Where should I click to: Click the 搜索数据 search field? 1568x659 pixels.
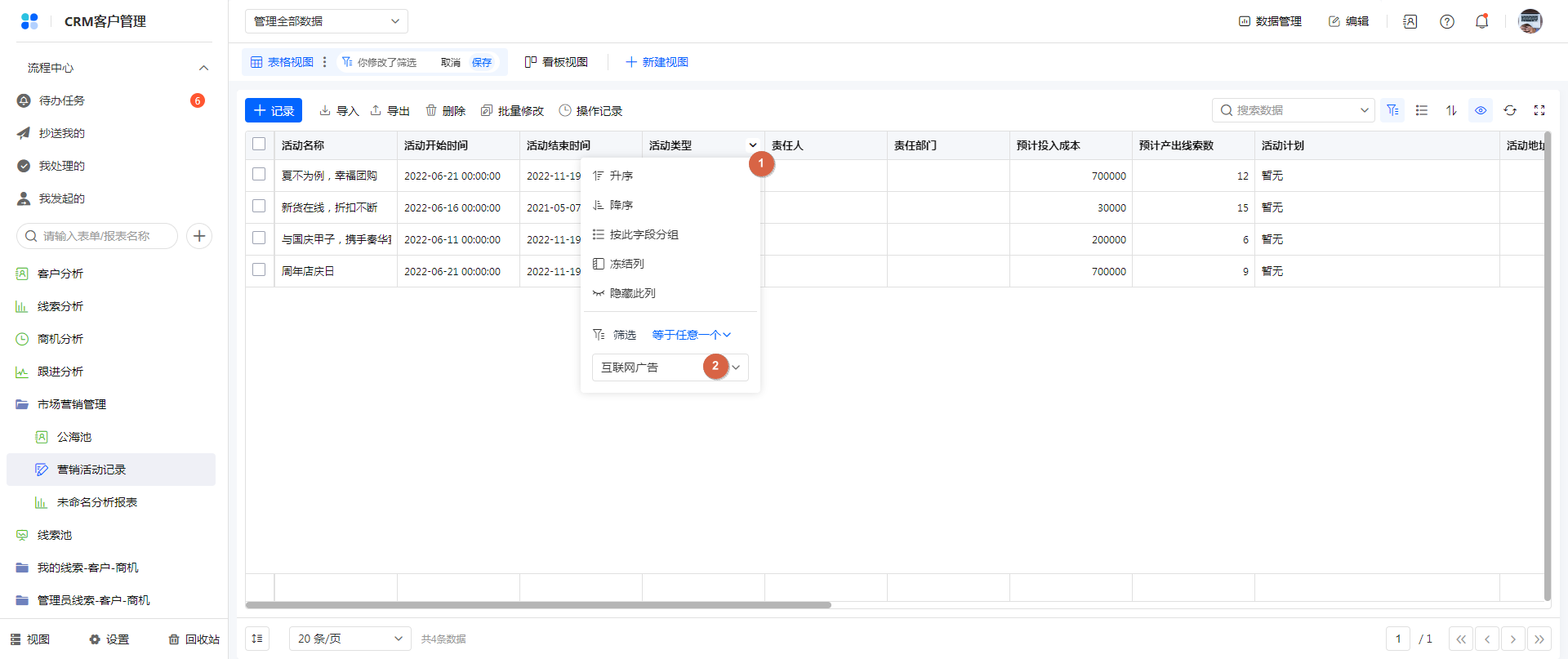tap(1293, 110)
